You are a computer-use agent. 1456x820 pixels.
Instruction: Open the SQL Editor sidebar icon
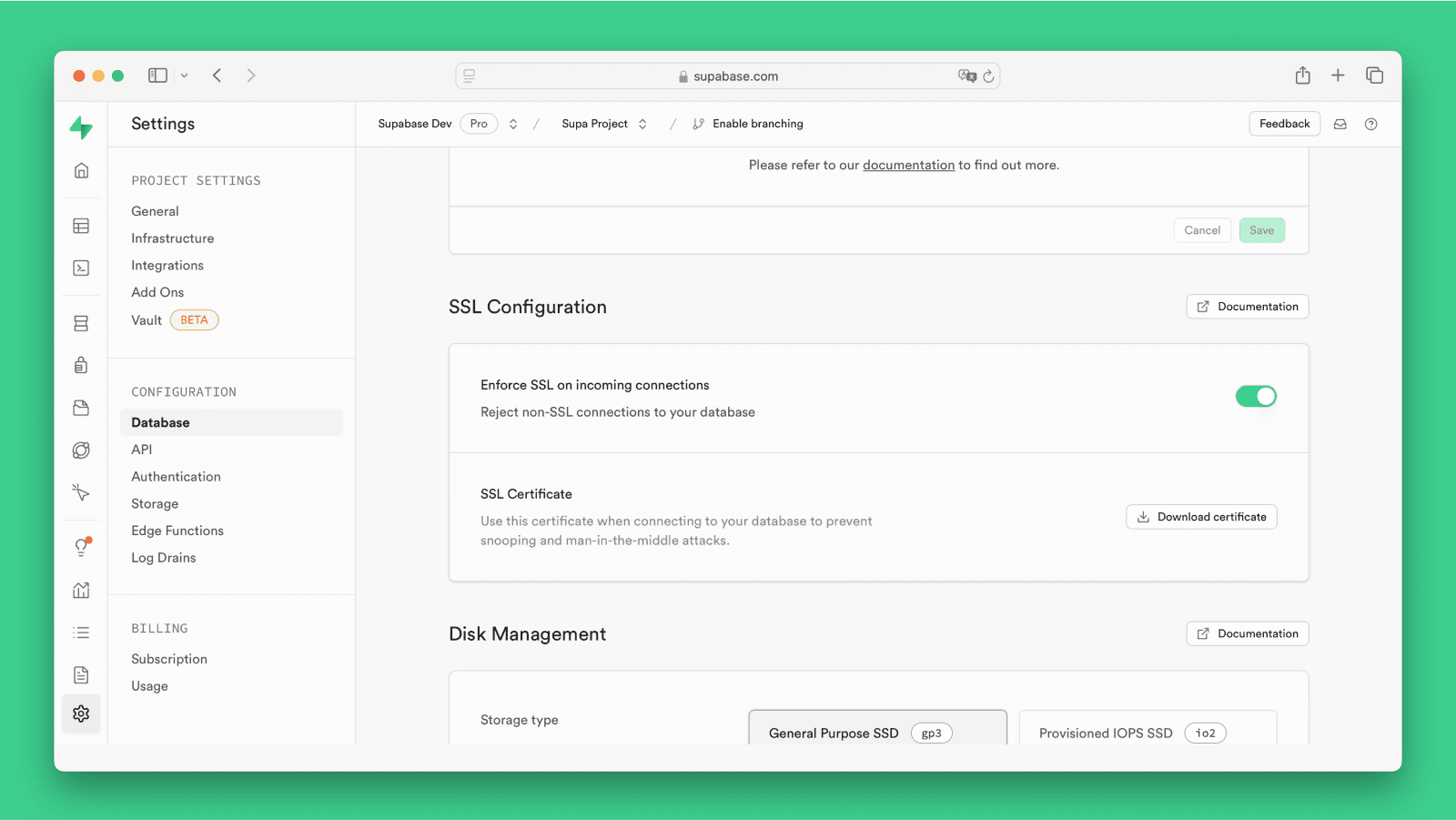(x=81, y=268)
